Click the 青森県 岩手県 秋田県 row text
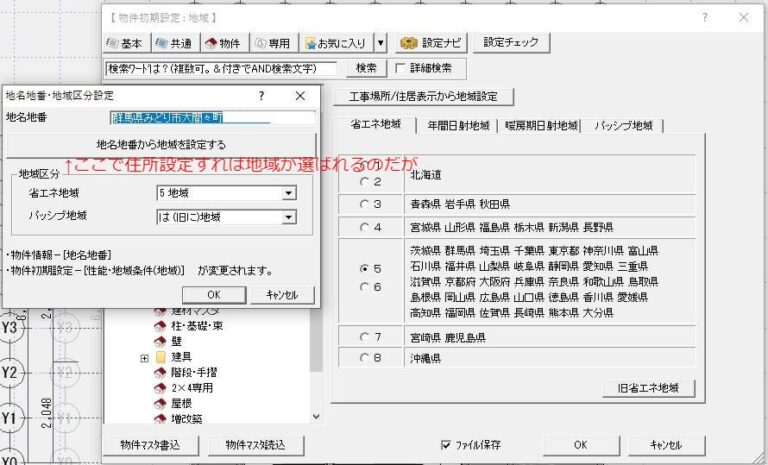The width and height of the screenshot is (768, 465). [459, 204]
